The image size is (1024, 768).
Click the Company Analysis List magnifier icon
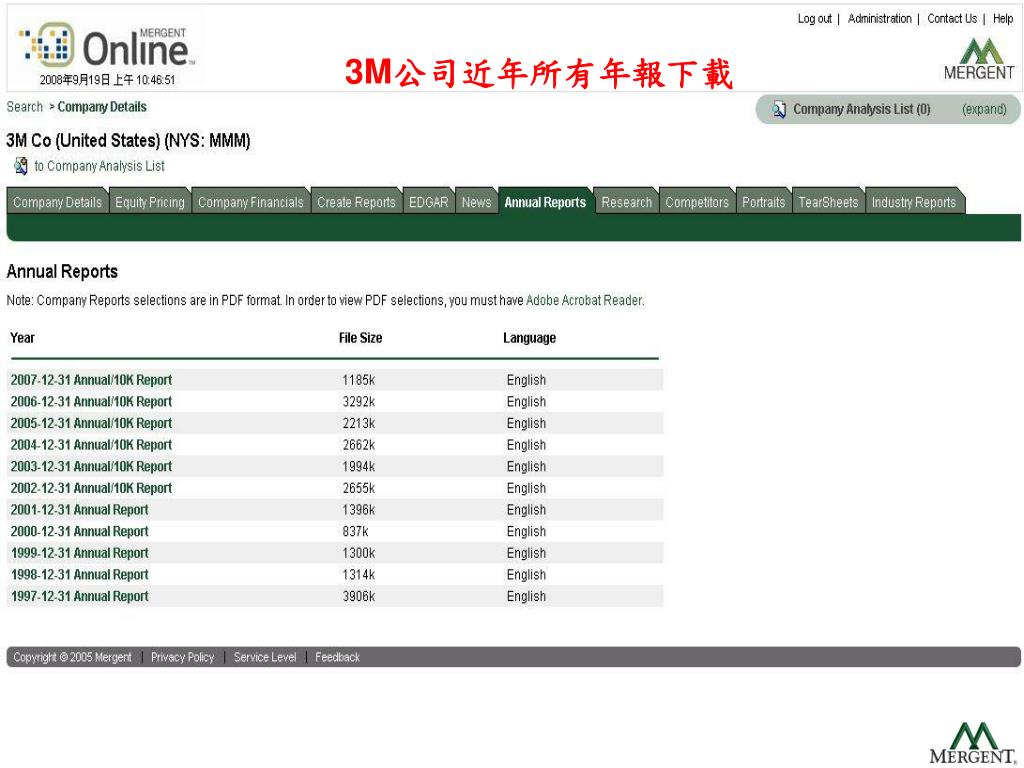coord(779,109)
